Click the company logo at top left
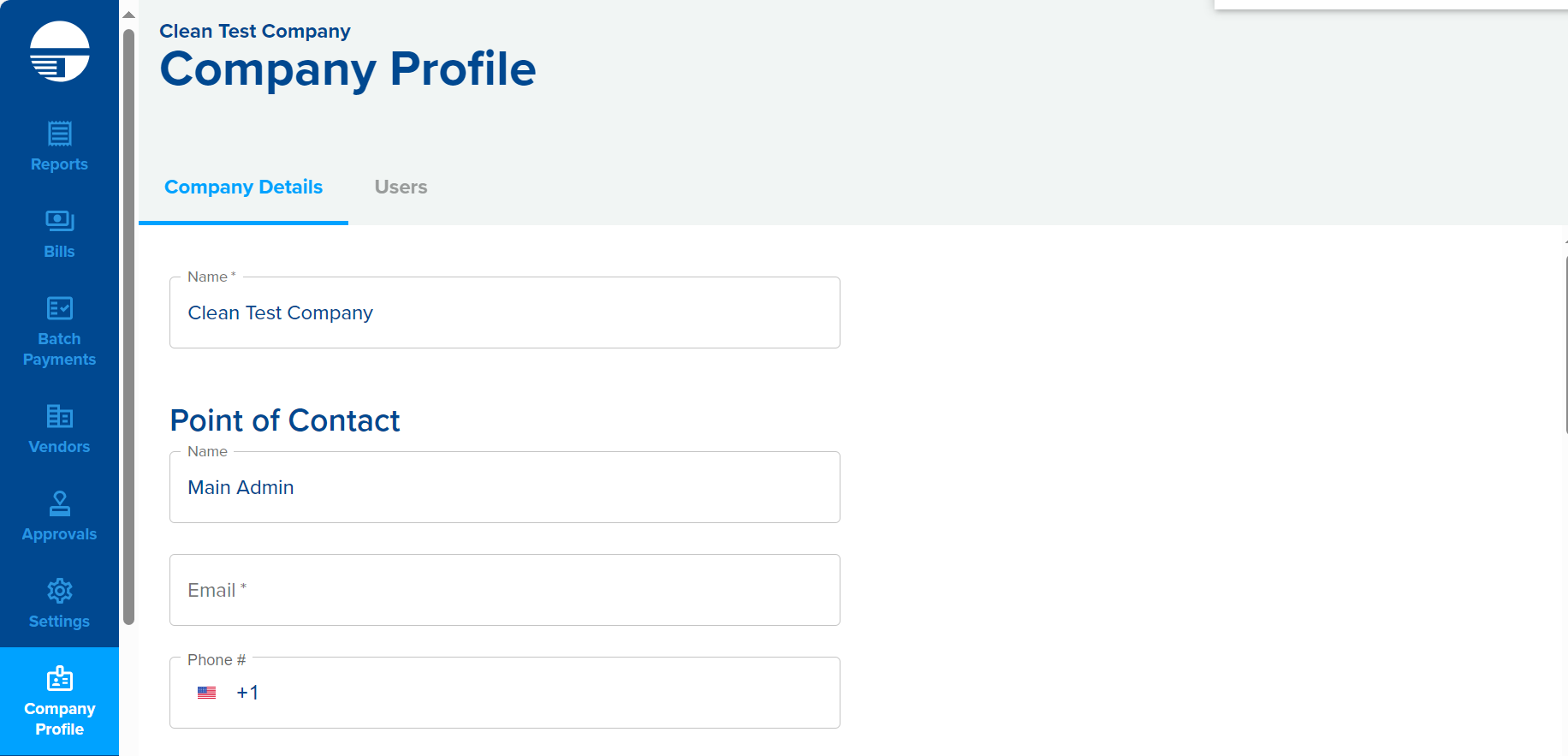The width and height of the screenshot is (1568, 756). pos(59,50)
